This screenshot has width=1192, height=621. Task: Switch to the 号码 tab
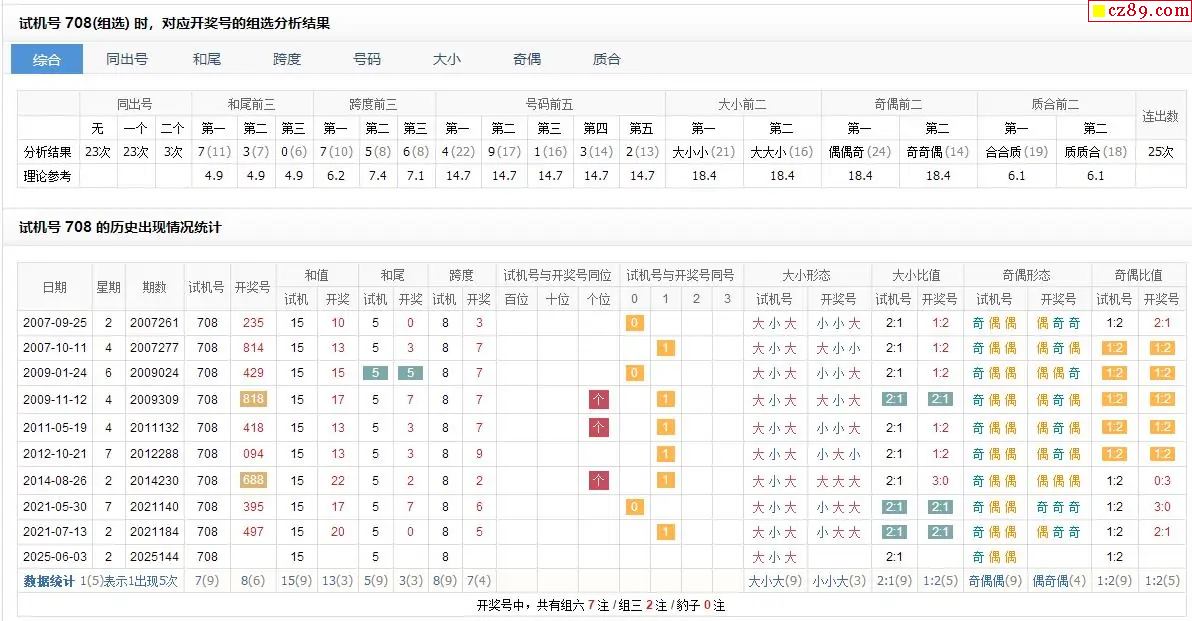click(366, 59)
